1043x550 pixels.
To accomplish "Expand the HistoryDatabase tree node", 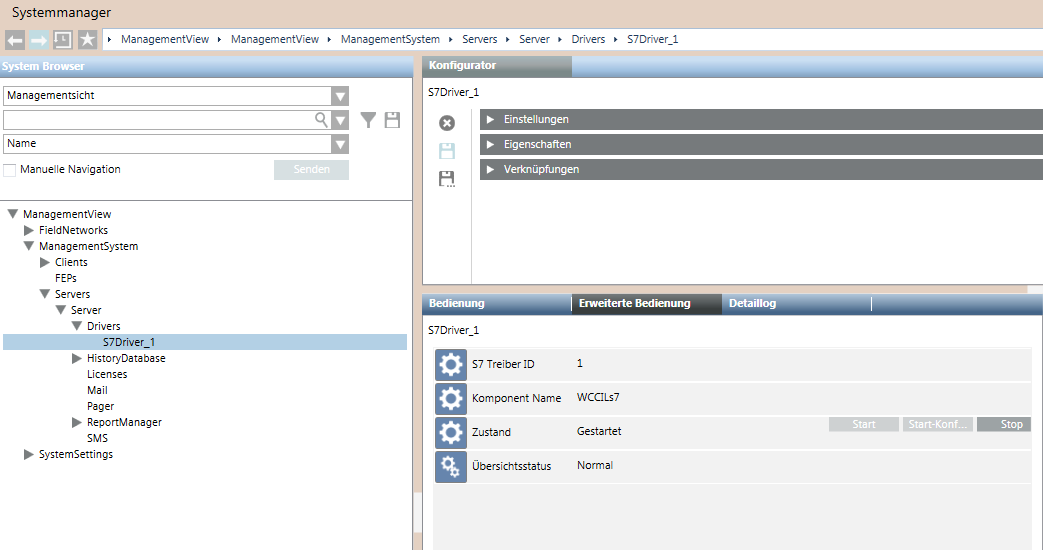I will coord(77,358).
